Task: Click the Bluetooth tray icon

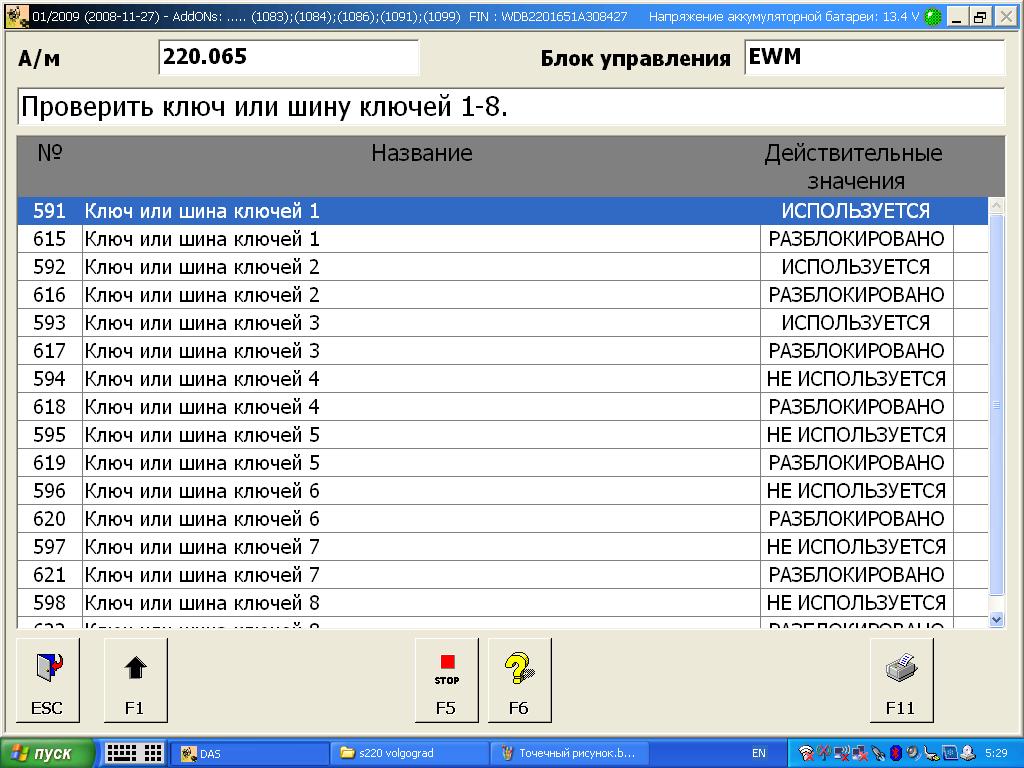Action: pos(896,753)
